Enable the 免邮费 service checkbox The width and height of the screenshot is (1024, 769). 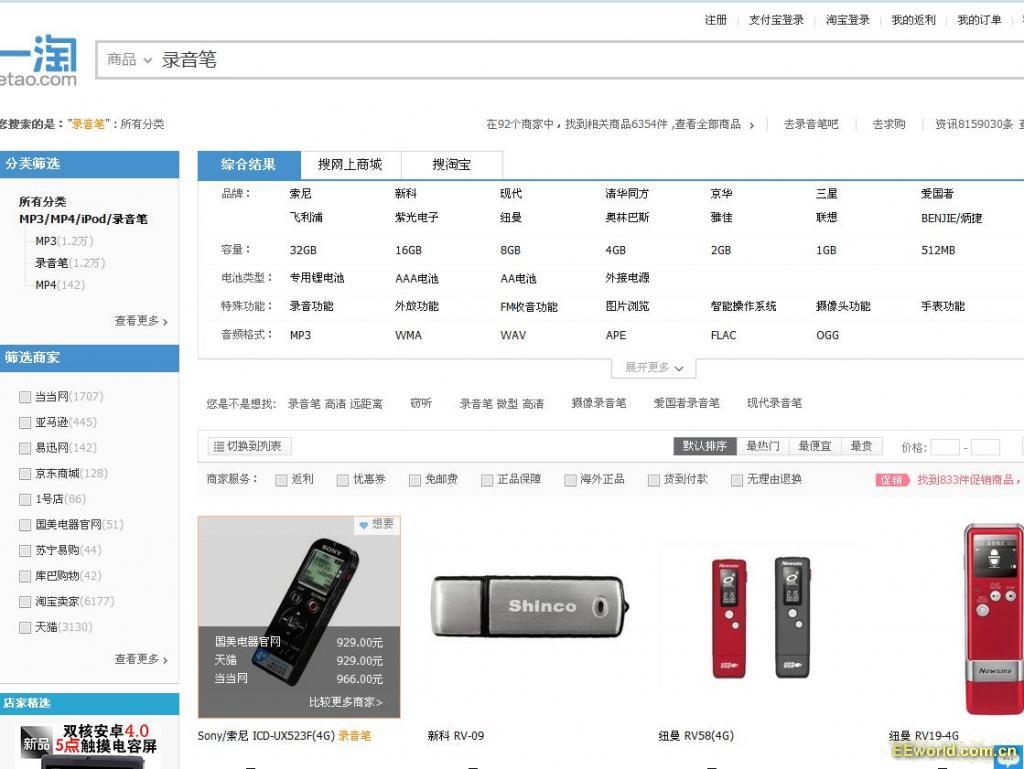[x=415, y=480]
